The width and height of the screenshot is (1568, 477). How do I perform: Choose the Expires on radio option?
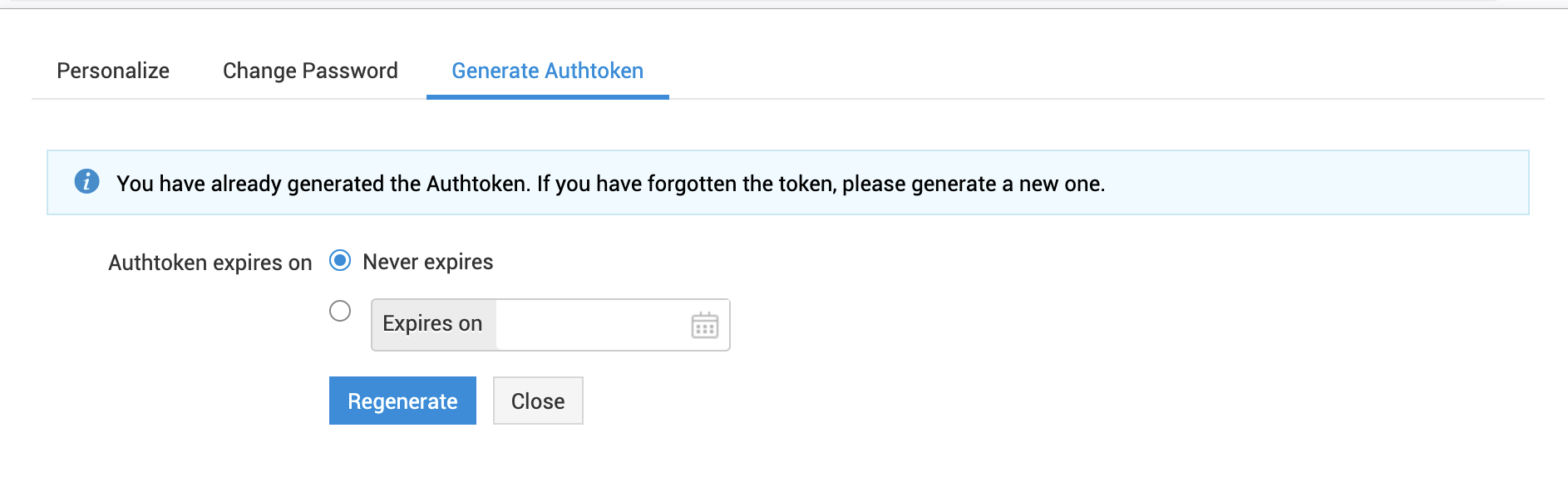click(x=340, y=311)
